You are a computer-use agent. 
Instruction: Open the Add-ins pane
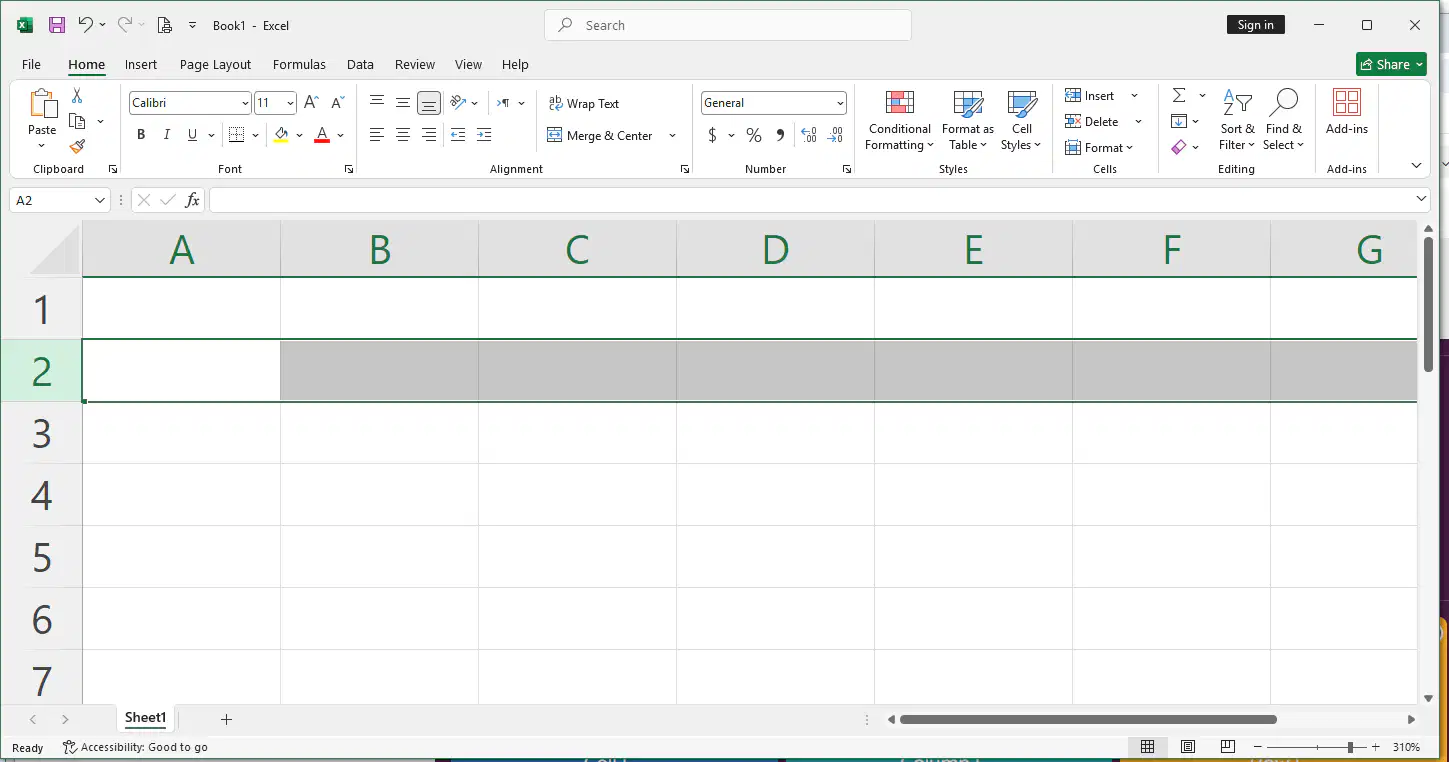(x=1347, y=112)
